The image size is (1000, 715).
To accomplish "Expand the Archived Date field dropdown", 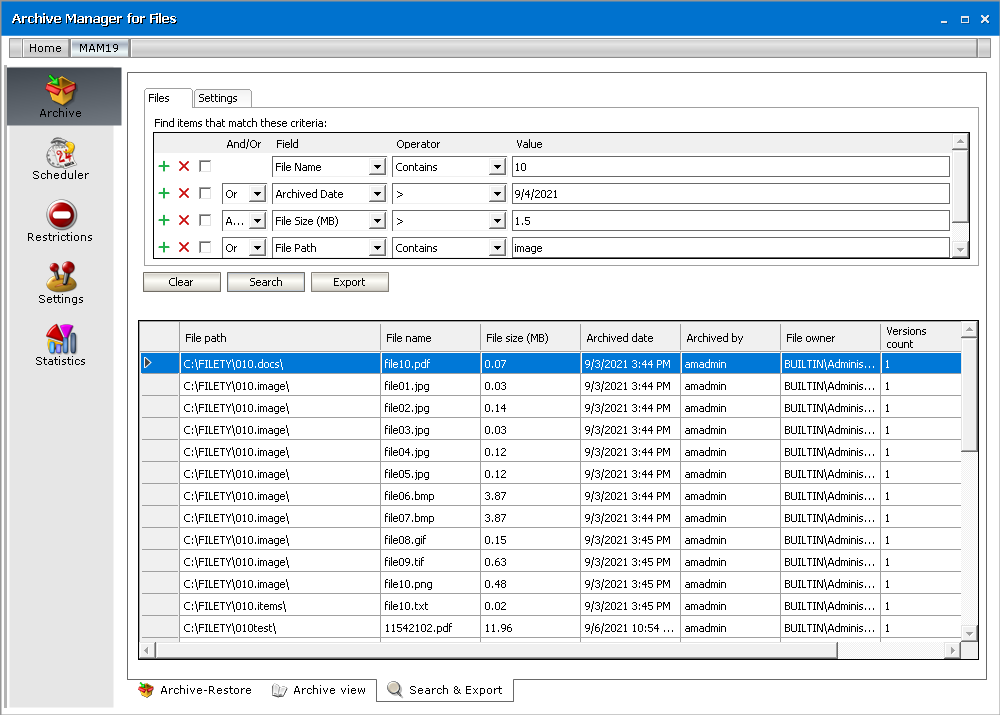I will click(x=377, y=194).
